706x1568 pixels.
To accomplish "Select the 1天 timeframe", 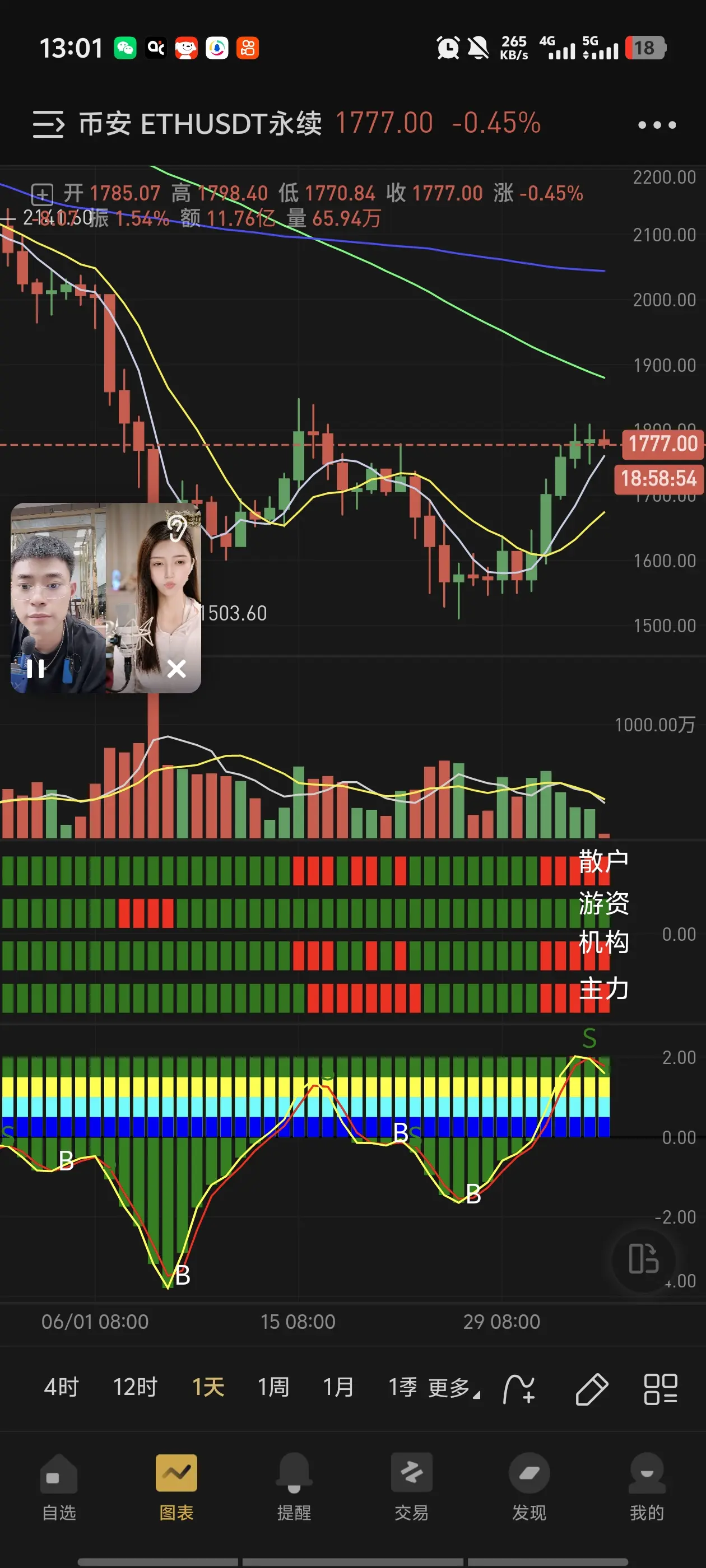I will pyautogui.click(x=208, y=1388).
